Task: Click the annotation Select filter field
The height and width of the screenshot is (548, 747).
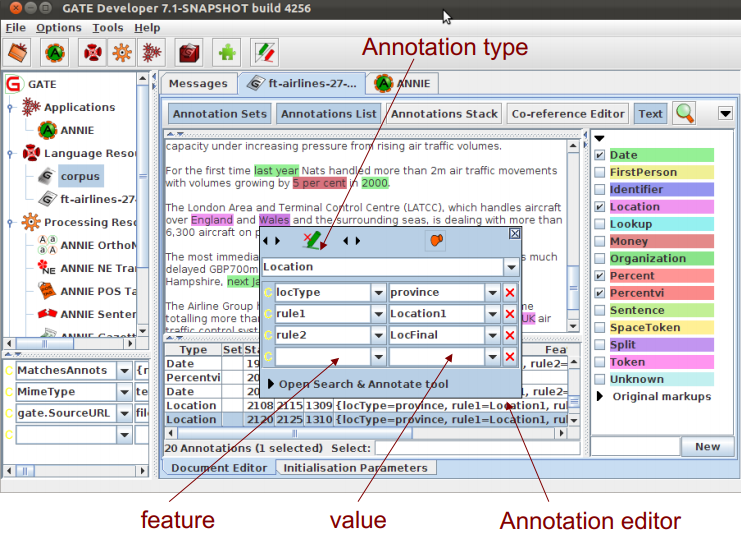Action: click(477, 448)
